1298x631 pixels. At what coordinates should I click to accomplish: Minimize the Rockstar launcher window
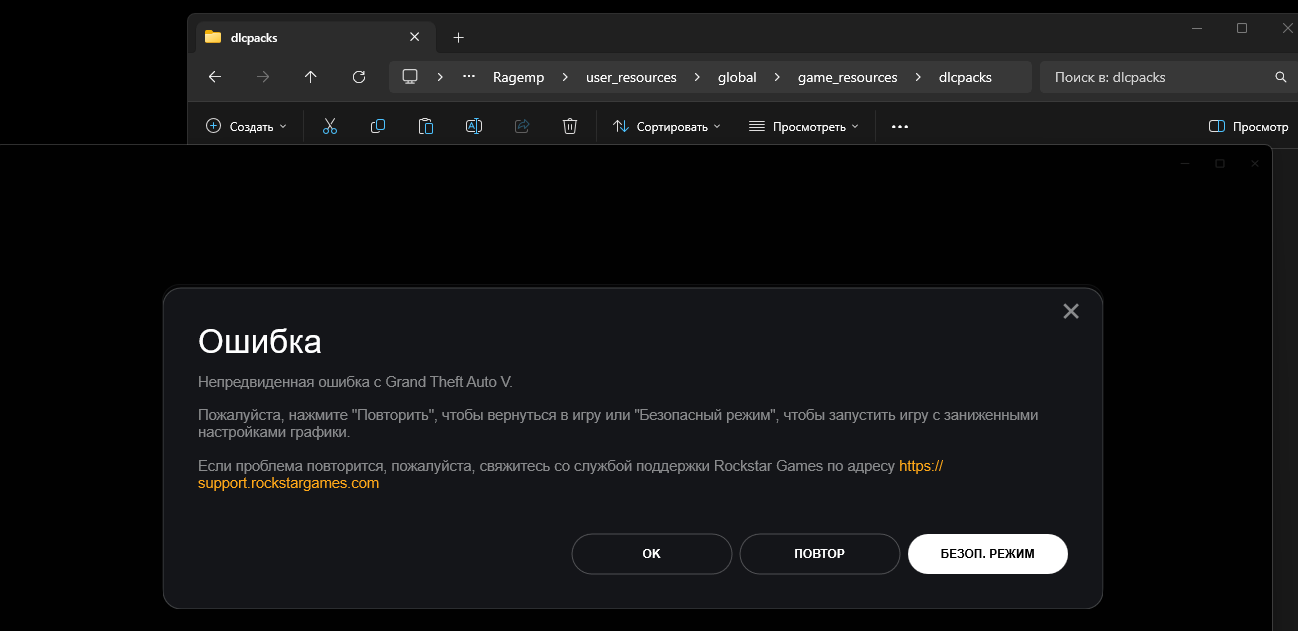tap(1185, 163)
